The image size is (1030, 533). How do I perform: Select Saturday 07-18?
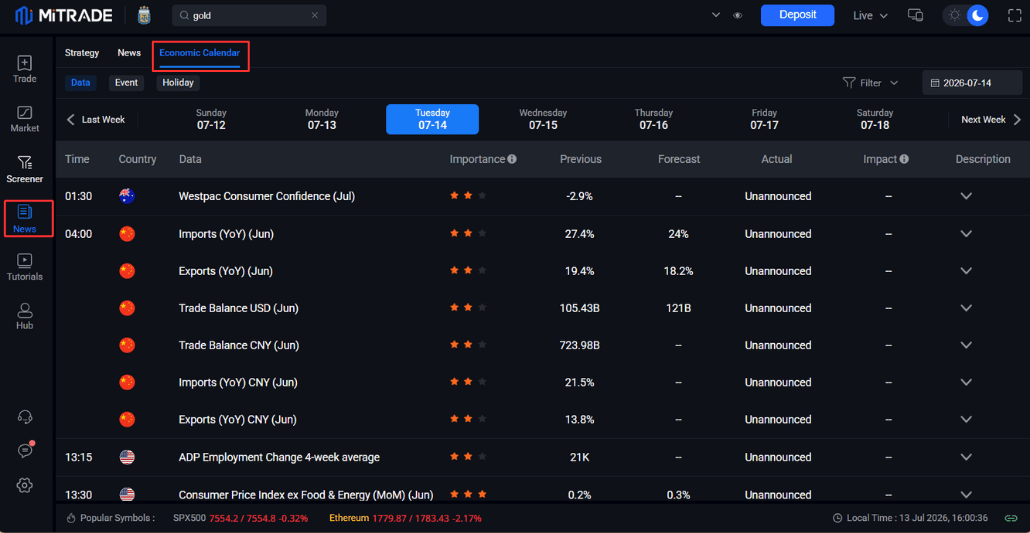[875, 119]
